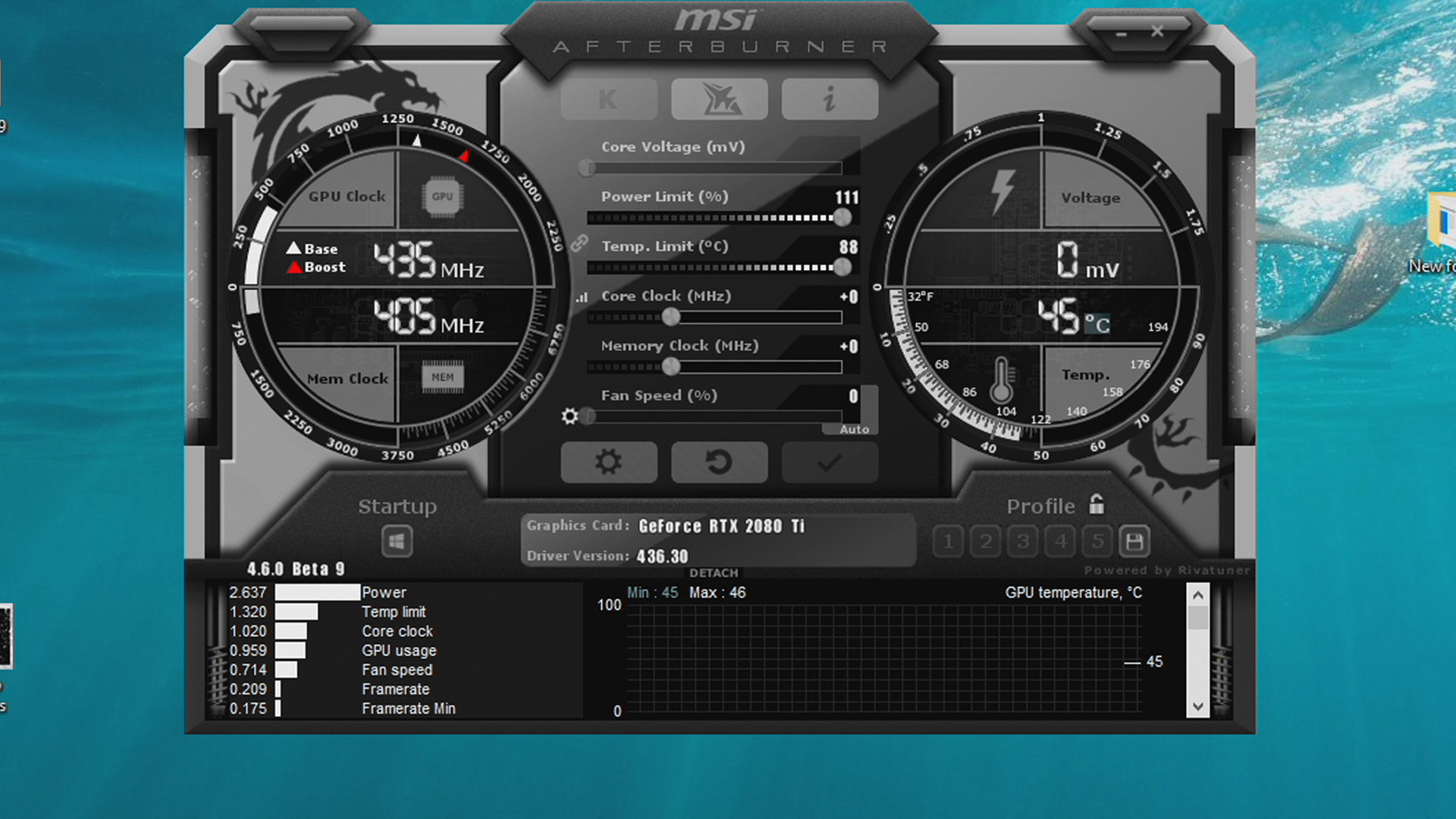Click the 4.6.0 Beta 9 version label

(296, 570)
